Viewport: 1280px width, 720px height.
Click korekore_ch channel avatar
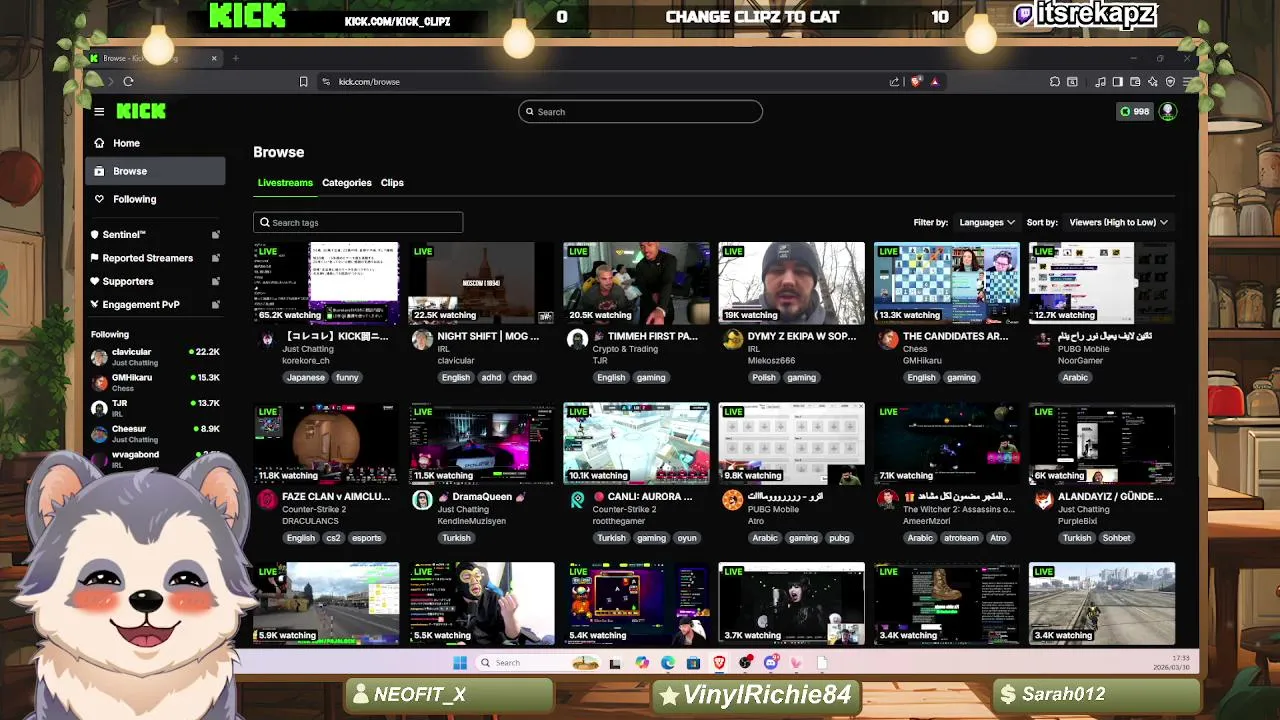[267, 340]
